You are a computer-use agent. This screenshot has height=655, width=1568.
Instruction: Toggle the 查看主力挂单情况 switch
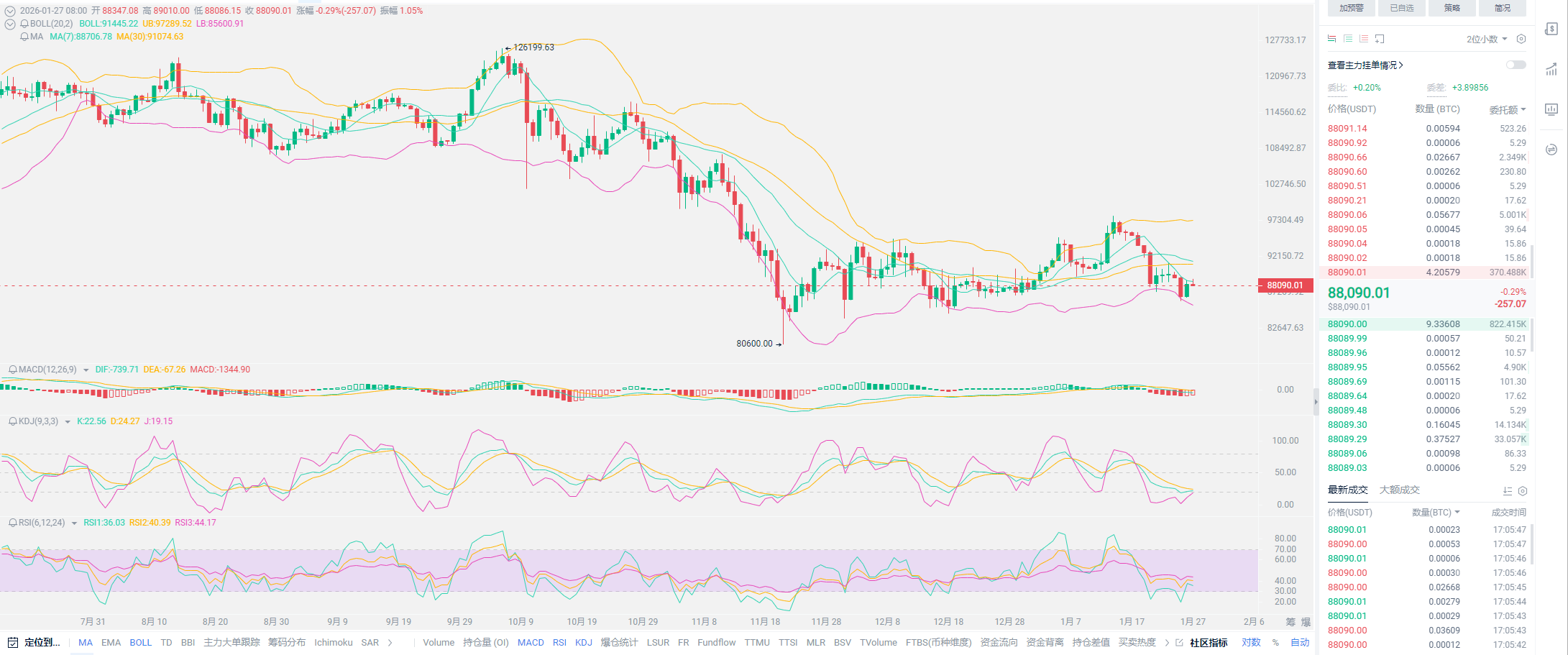(x=1516, y=65)
